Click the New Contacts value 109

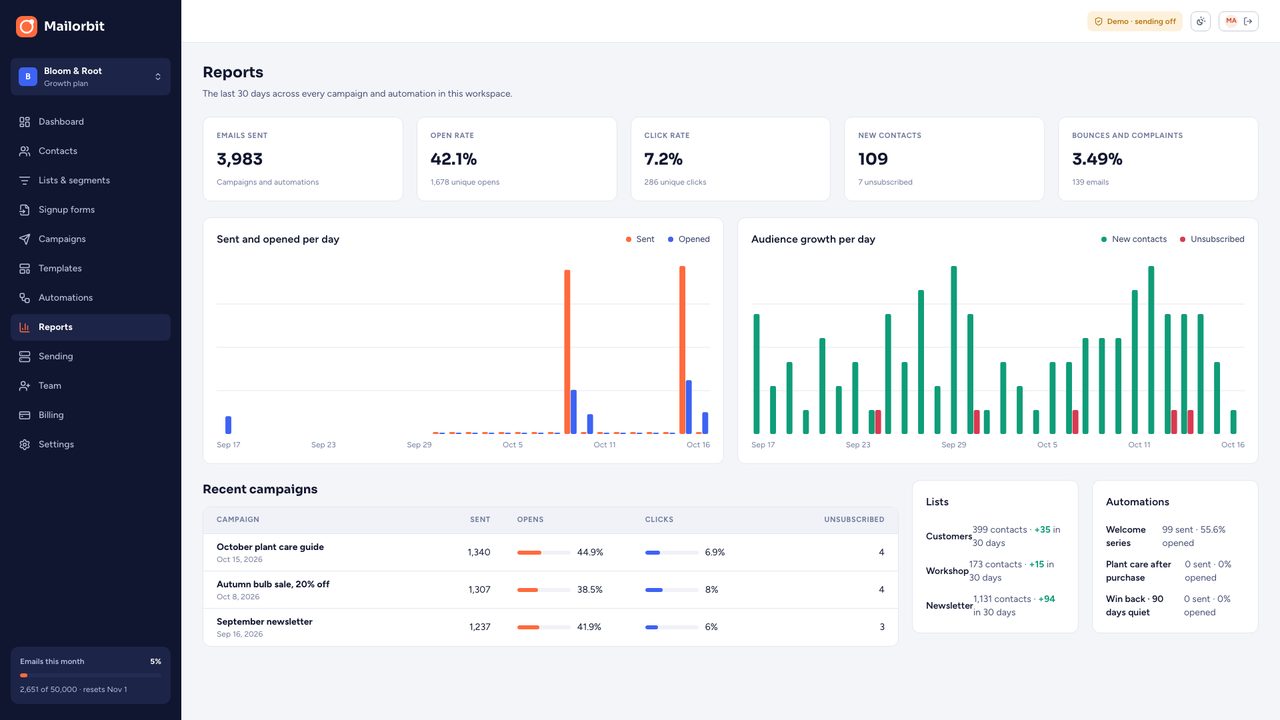click(x=873, y=159)
